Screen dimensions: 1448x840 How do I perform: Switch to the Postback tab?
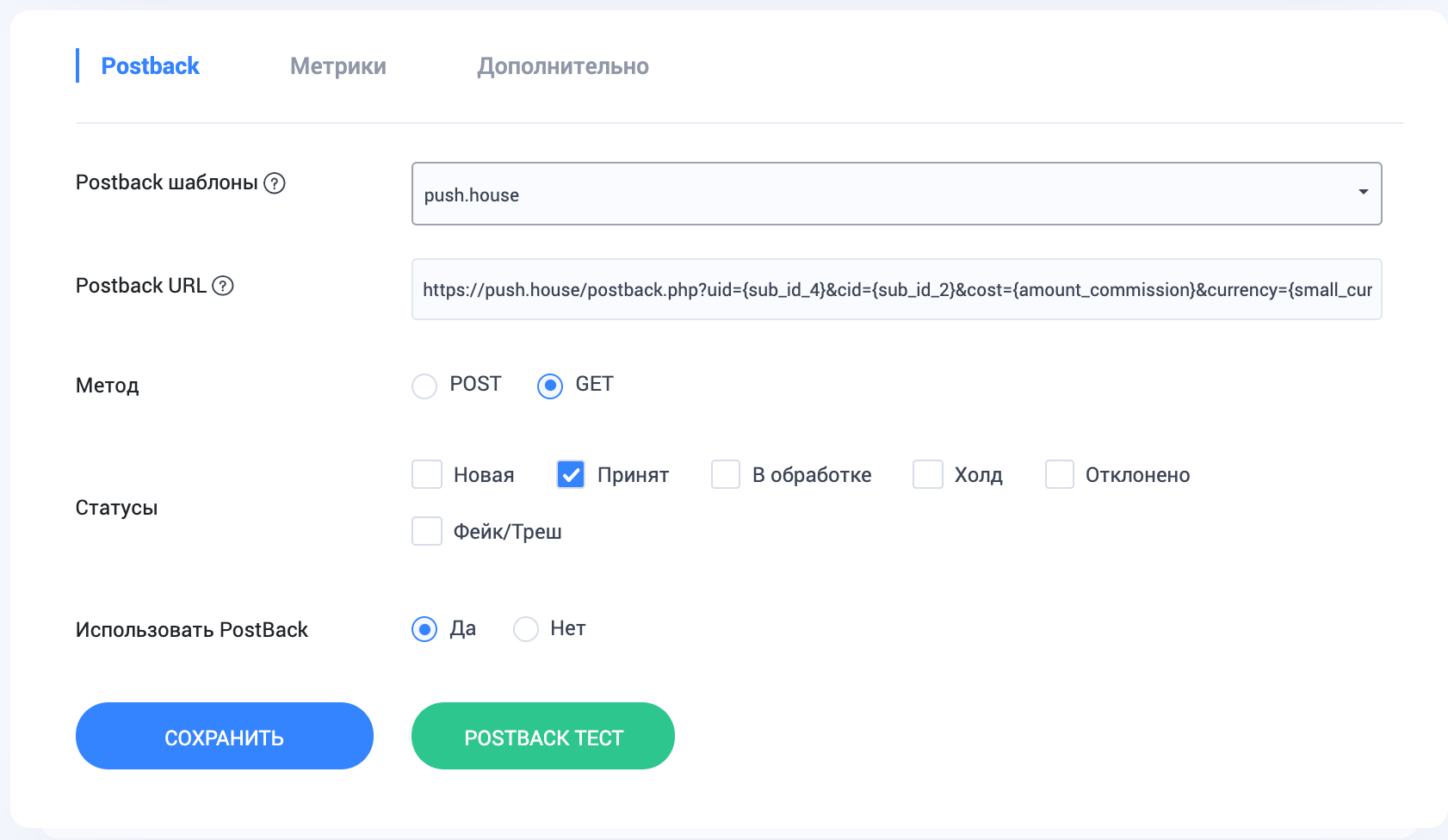tap(151, 66)
